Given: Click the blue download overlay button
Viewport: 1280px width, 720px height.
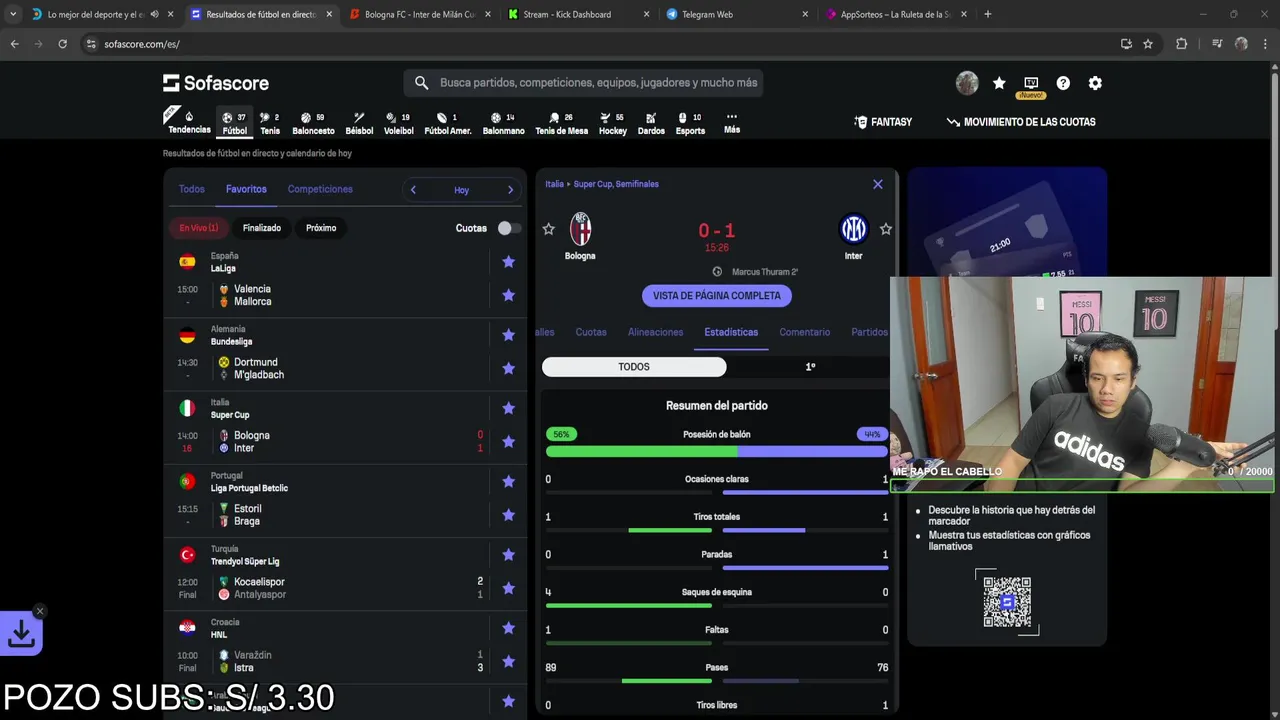Looking at the screenshot, I should 21,633.
